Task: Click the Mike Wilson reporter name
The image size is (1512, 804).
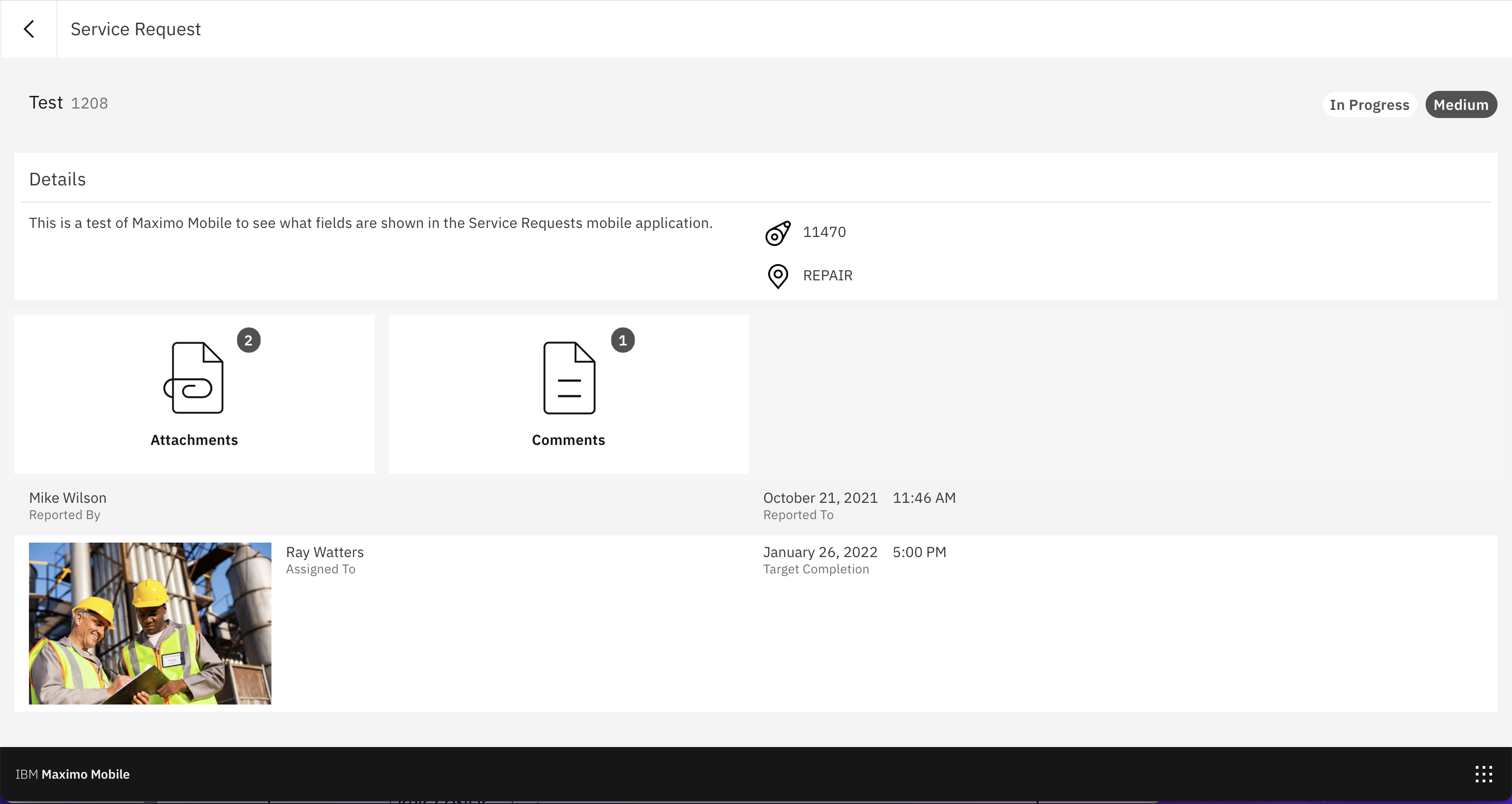Action: [68, 498]
